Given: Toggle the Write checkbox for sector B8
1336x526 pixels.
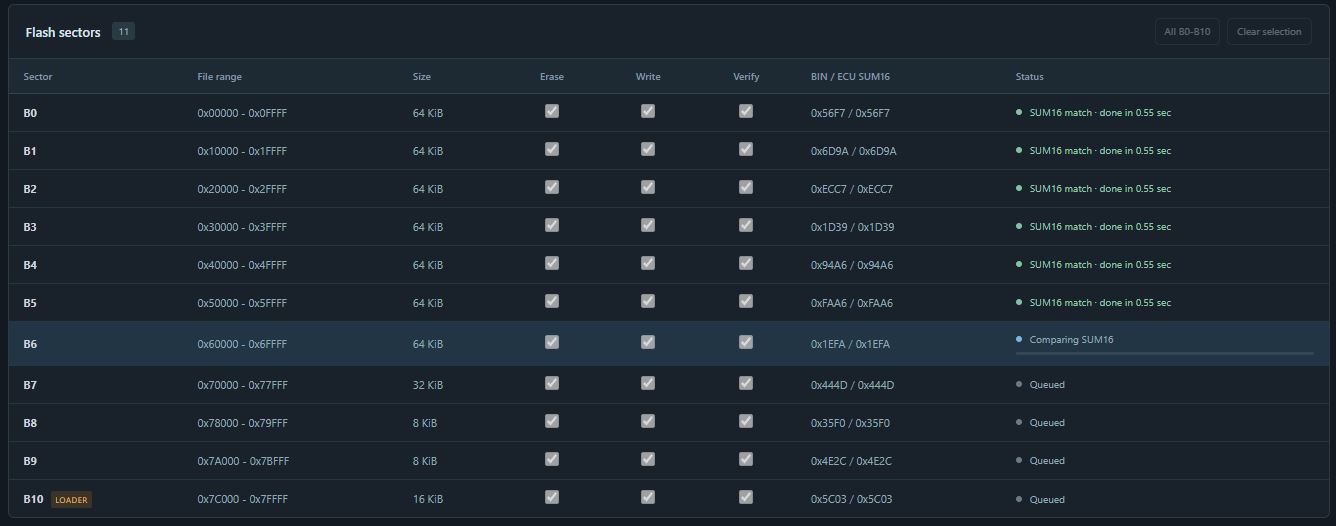Looking at the screenshot, I should [x=648, y=421].
